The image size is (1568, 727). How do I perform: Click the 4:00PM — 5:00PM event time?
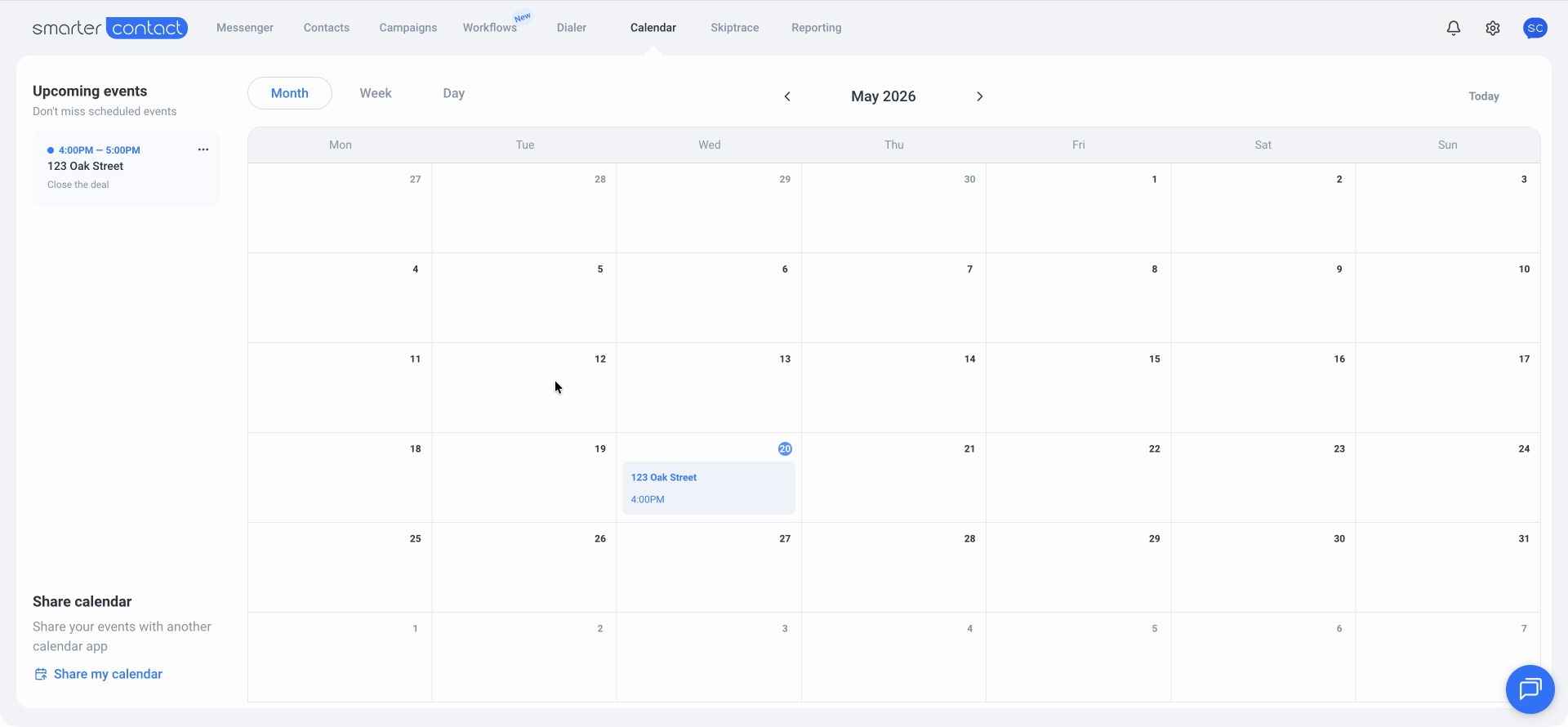pyautogui.click(x=100, y=150)
